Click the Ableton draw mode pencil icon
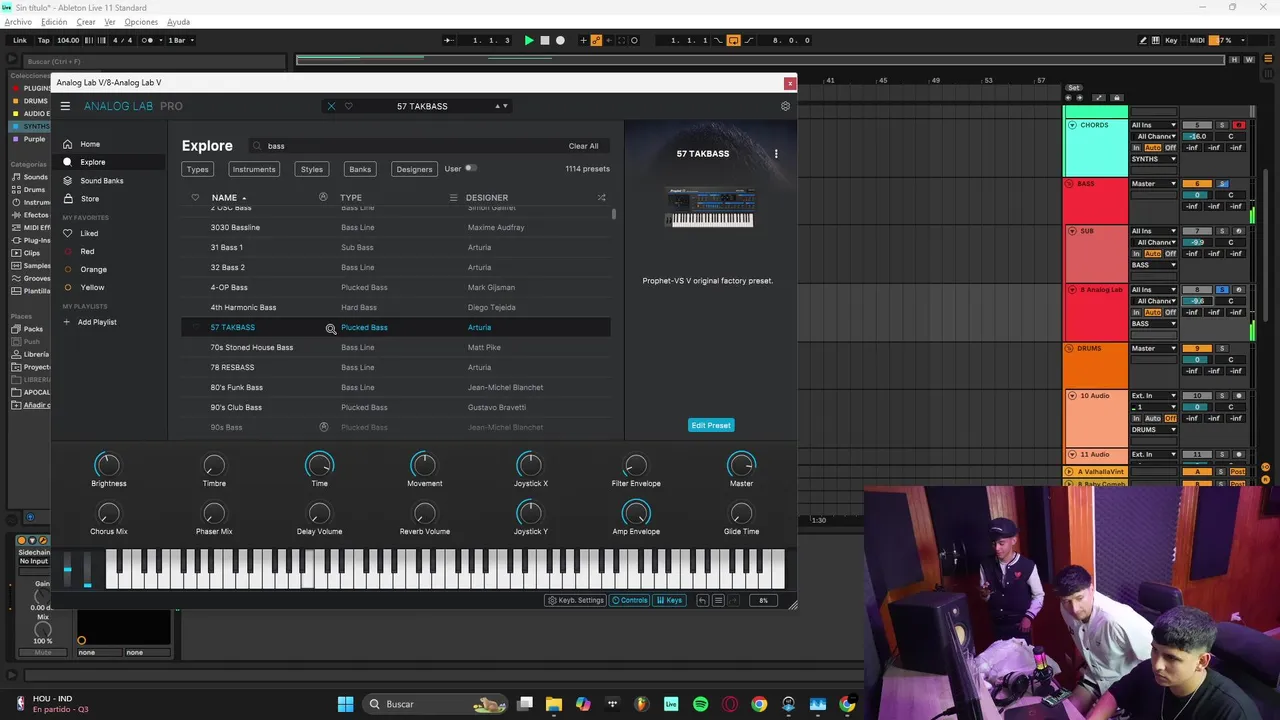Screen dimensions: 1280x720 [x=1143, y=40]
